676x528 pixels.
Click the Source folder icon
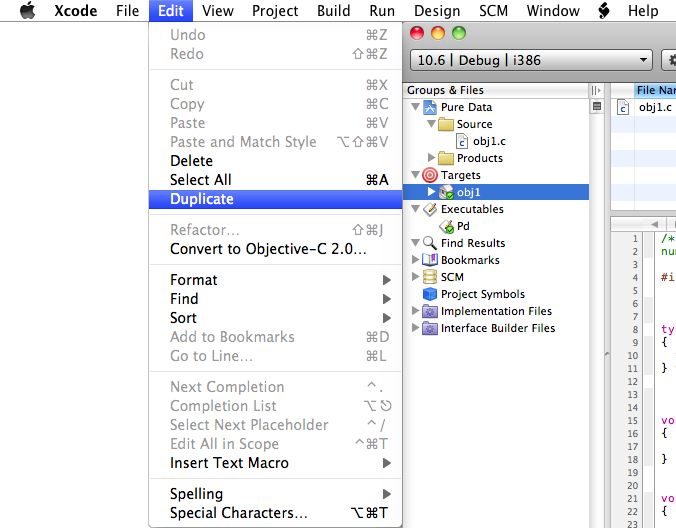pyautogui.click(x=446, y=124)
